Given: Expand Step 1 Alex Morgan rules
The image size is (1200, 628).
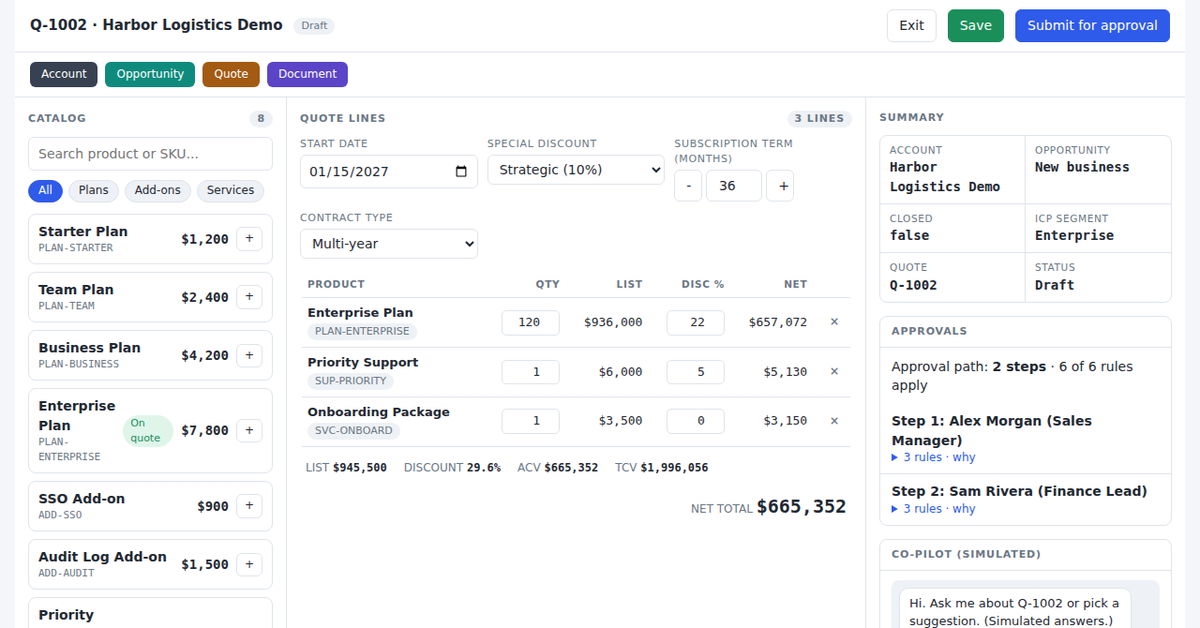Looking at the screenshot, I should click(933, 457).
